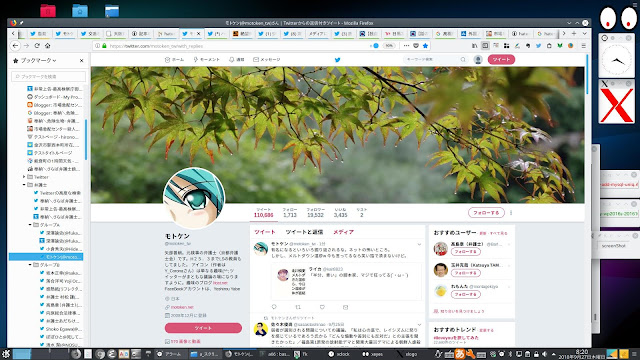Reply to the first tweet

274,307
